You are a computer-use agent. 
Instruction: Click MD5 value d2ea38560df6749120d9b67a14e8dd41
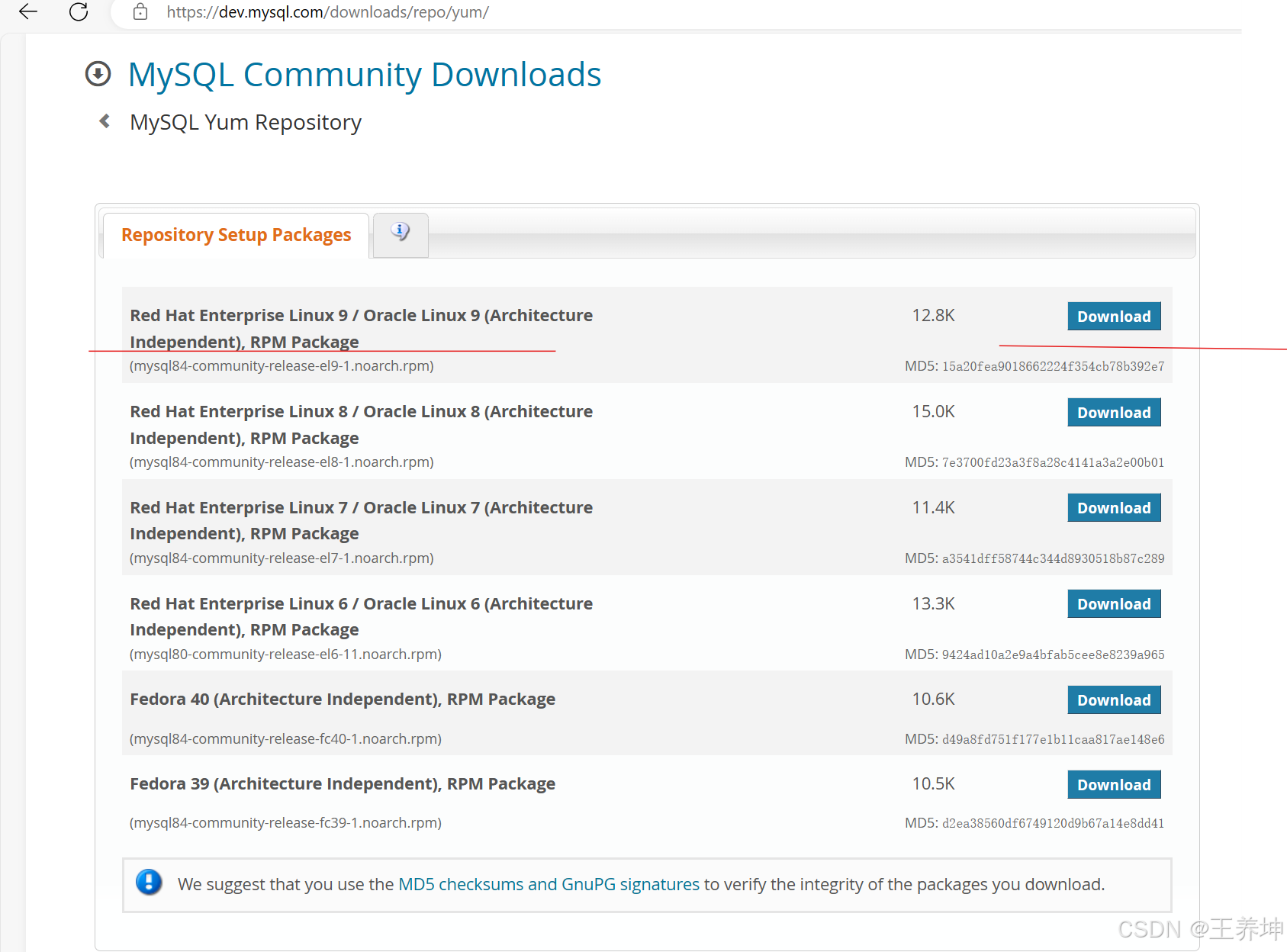point(1053,823)
